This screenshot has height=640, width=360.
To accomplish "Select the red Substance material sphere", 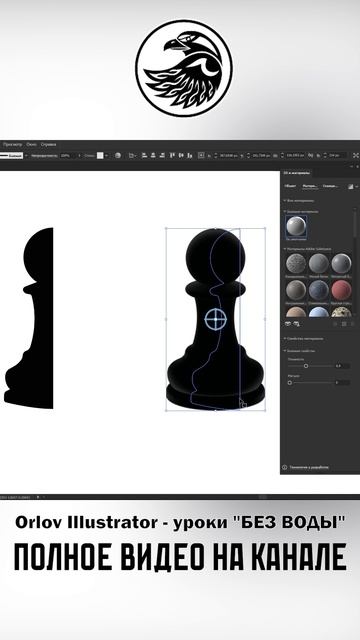I will (341, 290).
